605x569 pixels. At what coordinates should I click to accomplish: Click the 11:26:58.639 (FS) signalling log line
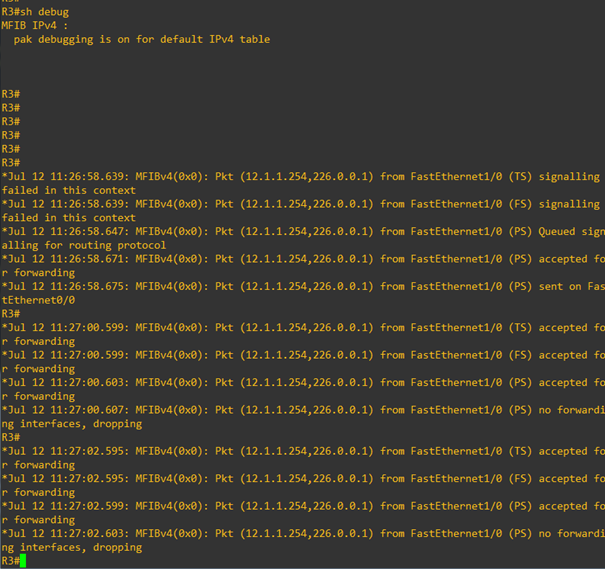[x=302, y=211]
